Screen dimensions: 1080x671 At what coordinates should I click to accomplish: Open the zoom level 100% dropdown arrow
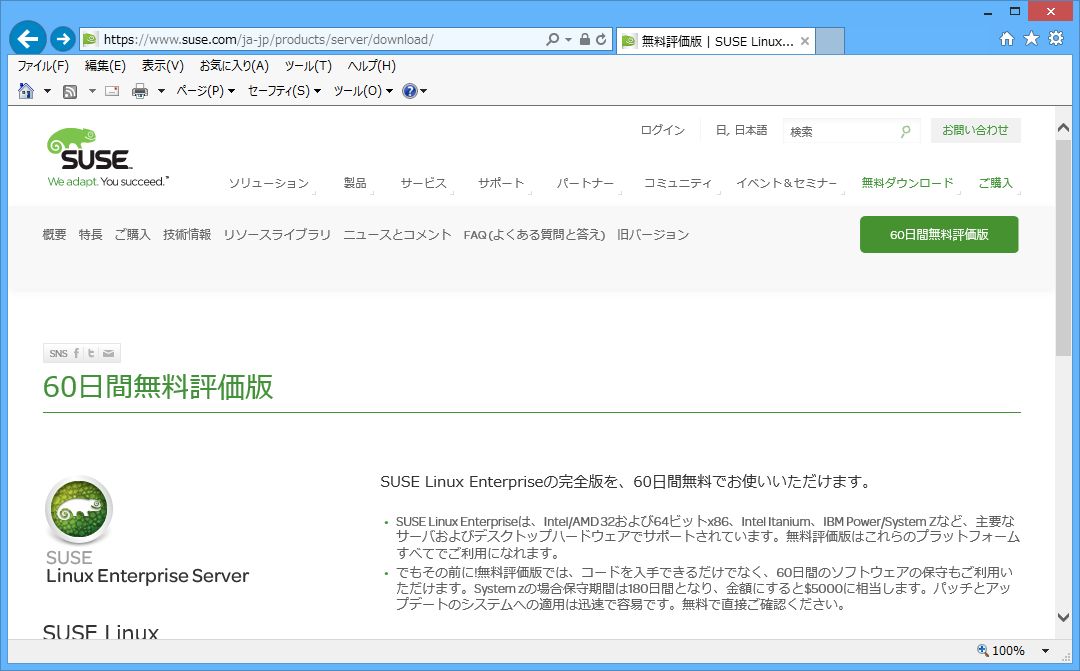pos(1045,651)
